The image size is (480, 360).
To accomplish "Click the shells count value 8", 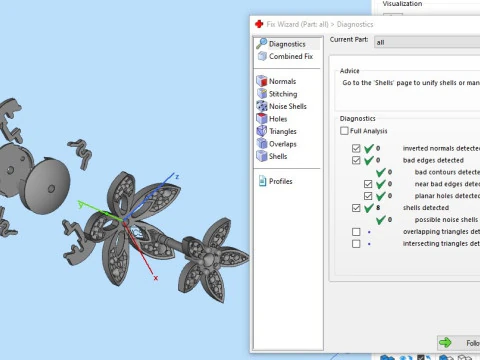I will point(378,208).
